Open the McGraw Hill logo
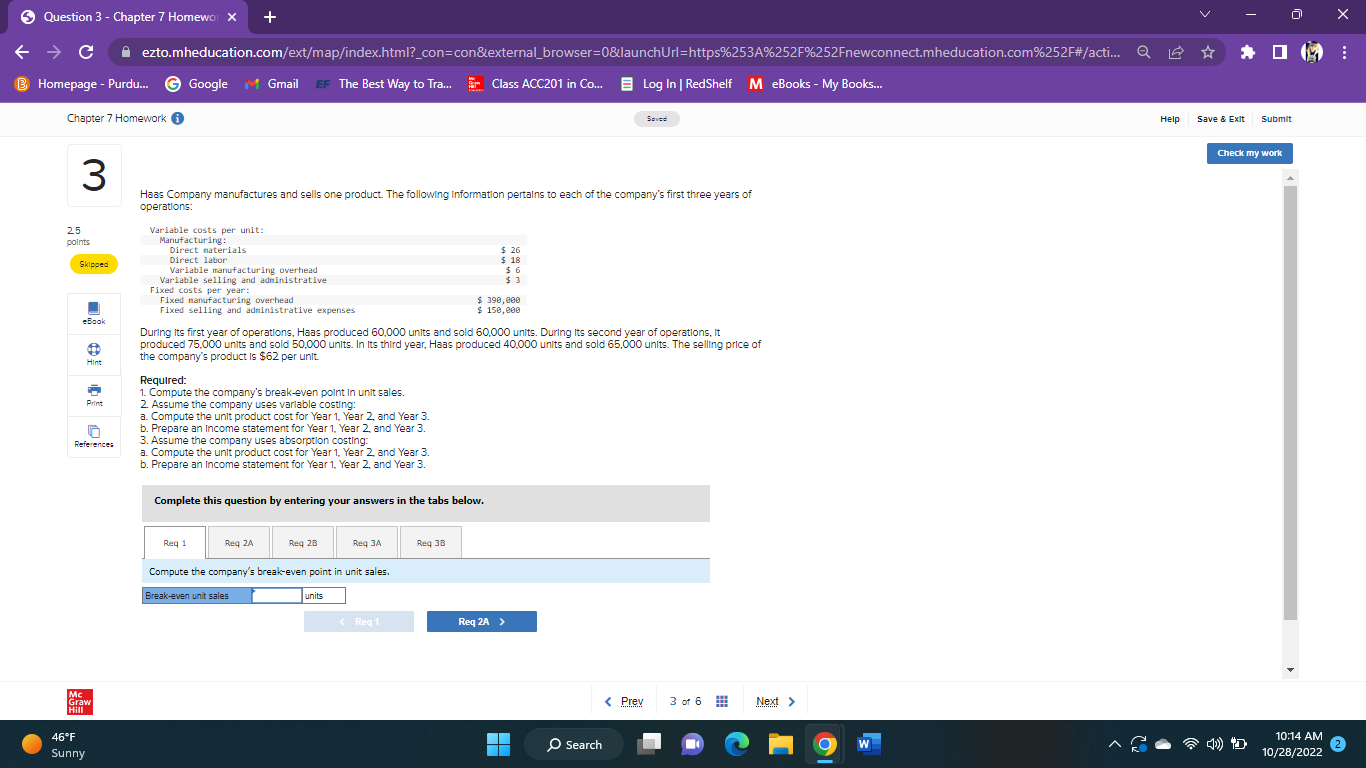 (79, 701)
